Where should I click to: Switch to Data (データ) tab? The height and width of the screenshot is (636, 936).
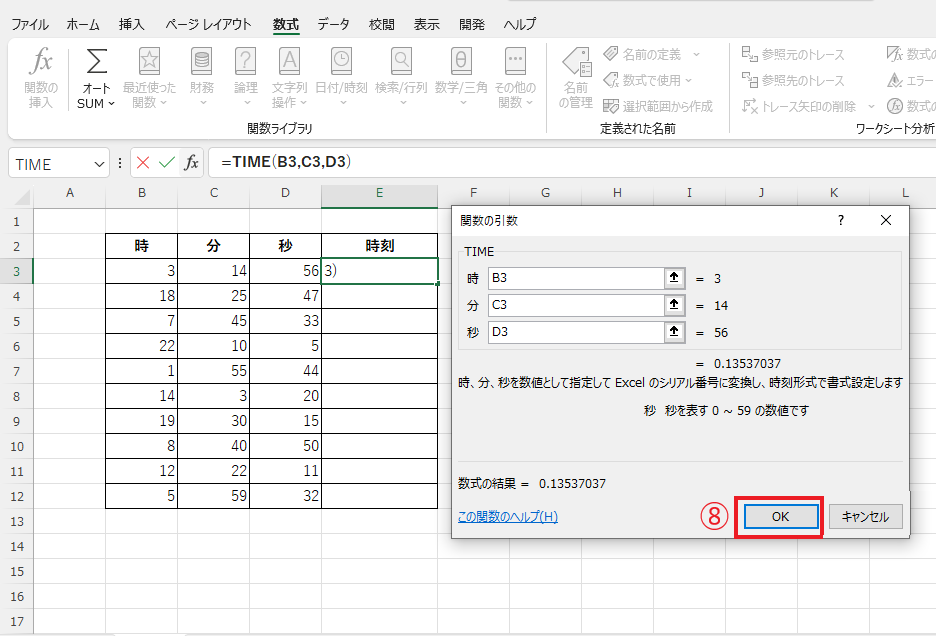click(333, 24)
